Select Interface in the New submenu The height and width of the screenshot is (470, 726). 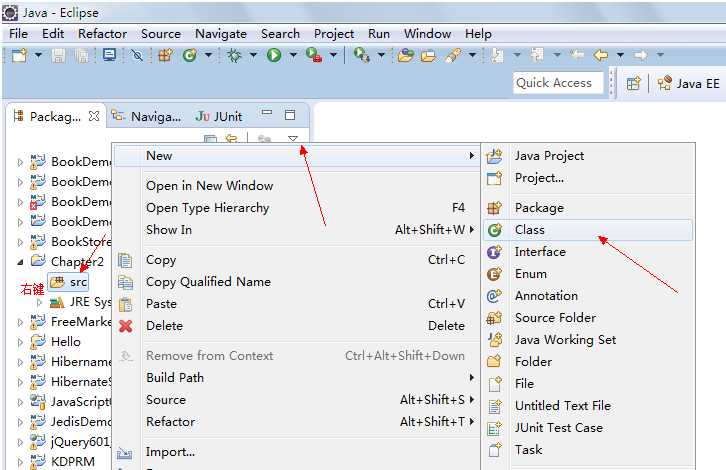(588, 252)
